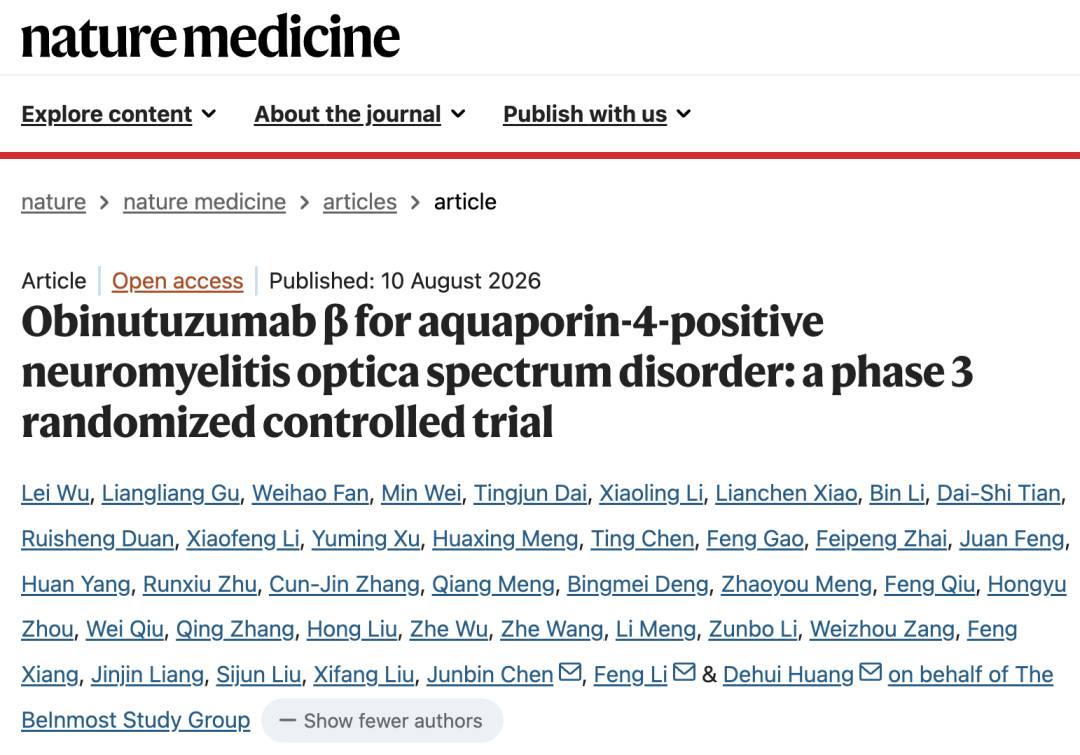1080x755 pixels.
Task: Click author link Cun-Jin Zhang
Action: [x=344, y=584]
